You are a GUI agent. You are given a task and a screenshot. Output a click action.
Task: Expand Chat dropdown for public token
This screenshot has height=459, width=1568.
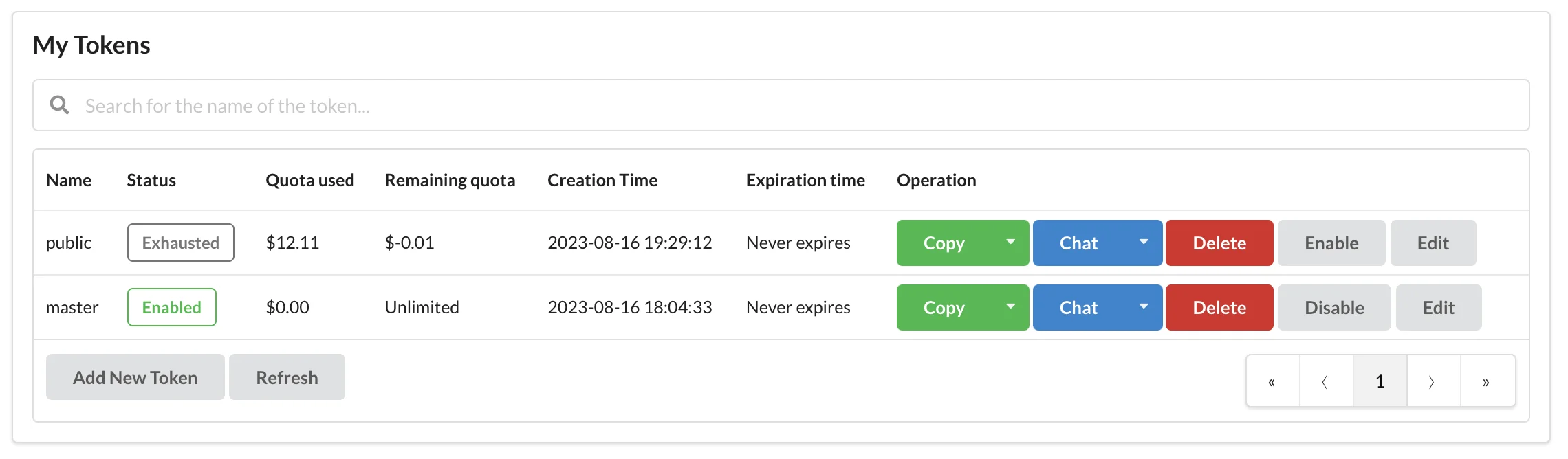click(x=1143, y=243)
